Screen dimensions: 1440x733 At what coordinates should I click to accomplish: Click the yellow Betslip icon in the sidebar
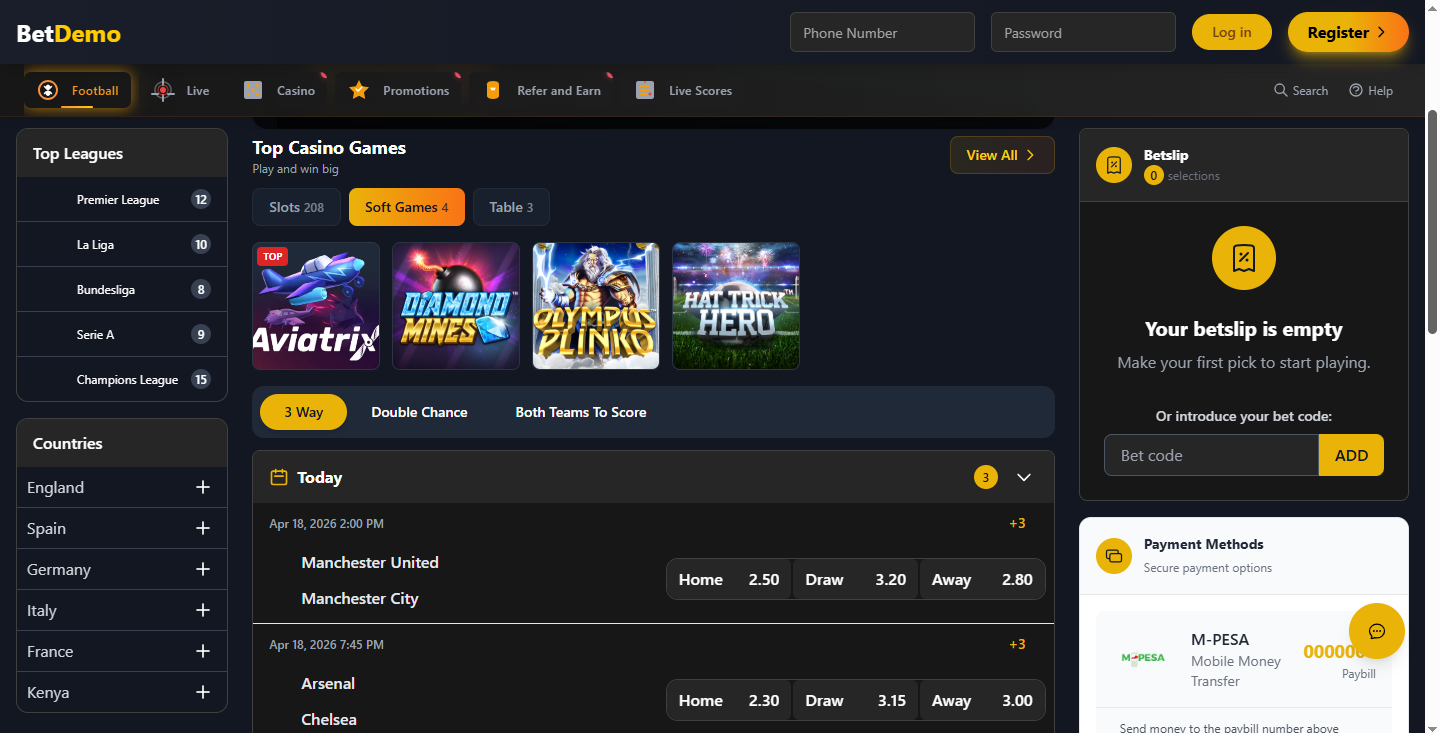pyautogui.click(x=1113, y=165)
